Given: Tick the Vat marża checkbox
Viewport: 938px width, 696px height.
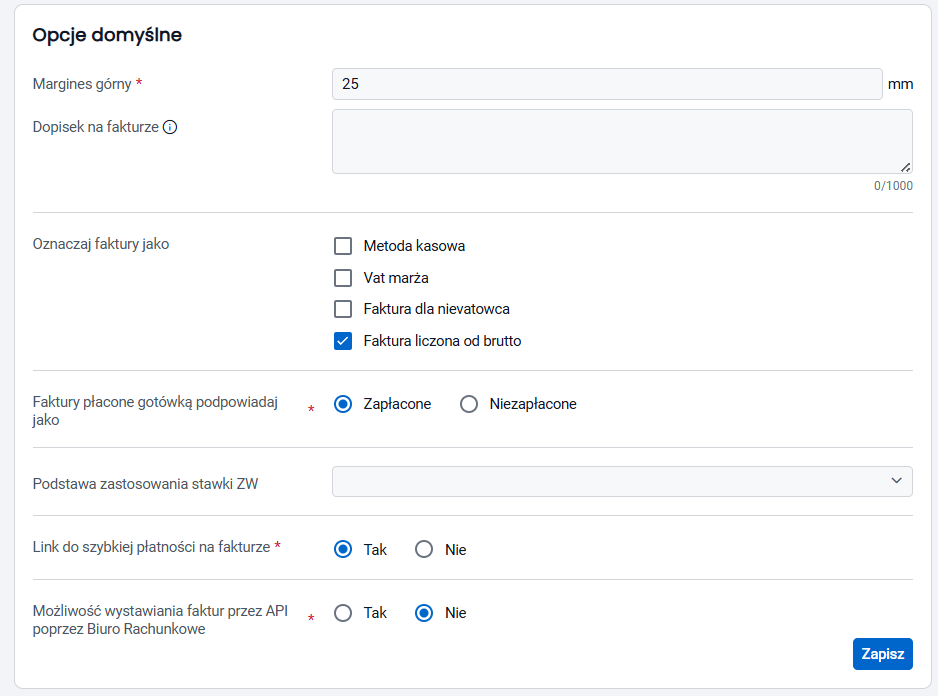Looking at the screenshot, I should coord(343,278).
